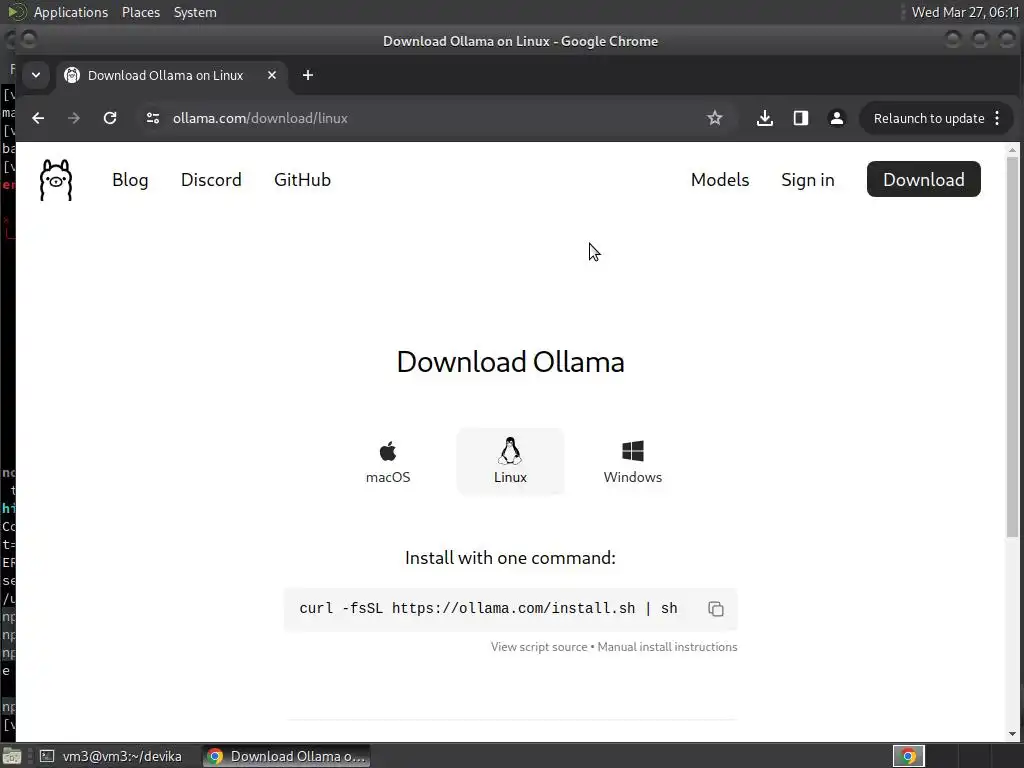Open a new Chrome tab

pyautogui.click(x=308, y=76)
